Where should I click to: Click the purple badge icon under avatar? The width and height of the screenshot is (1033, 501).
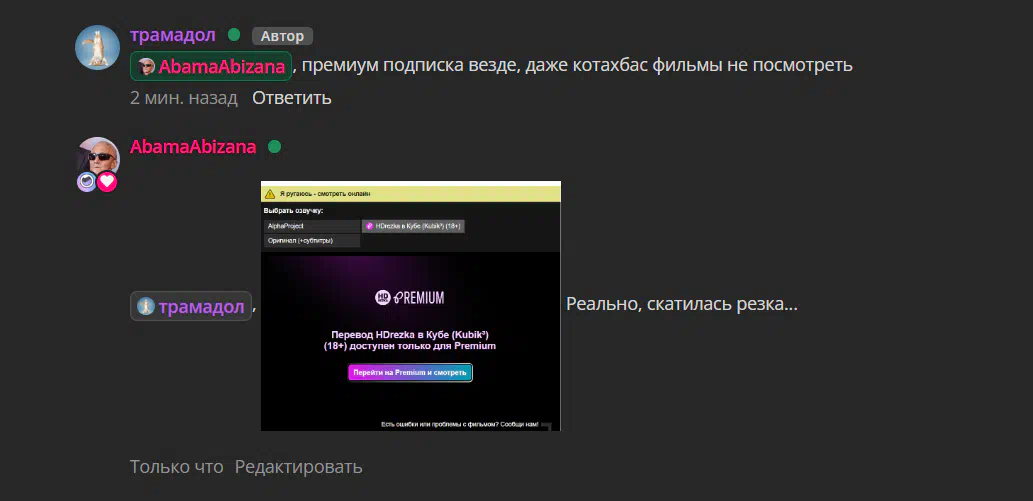click(88, 182)
